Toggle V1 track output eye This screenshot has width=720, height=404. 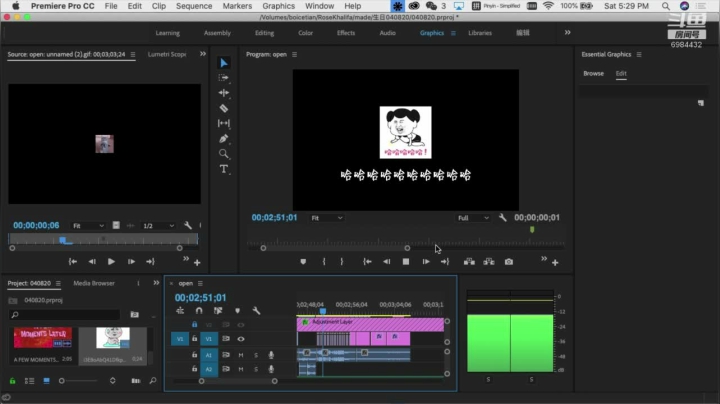(241, 339)
